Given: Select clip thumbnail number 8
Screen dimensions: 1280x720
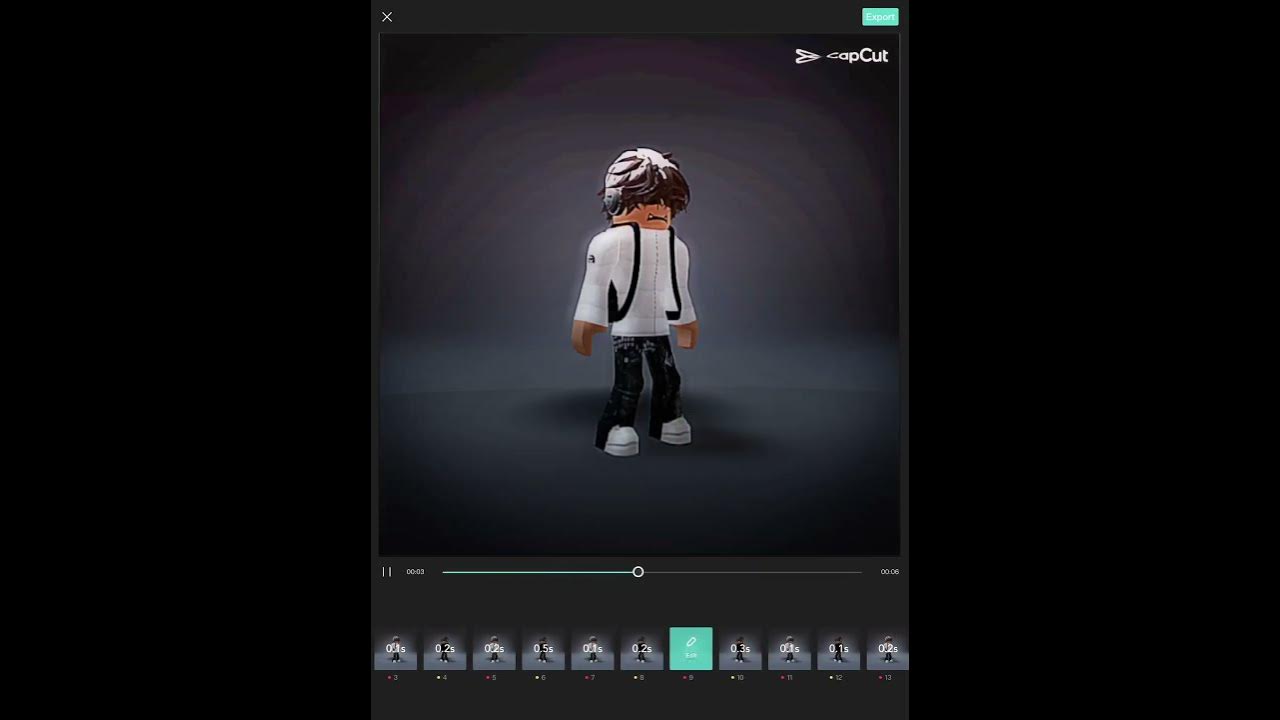Looking at the screenshot, I should (x=641, y=649).
